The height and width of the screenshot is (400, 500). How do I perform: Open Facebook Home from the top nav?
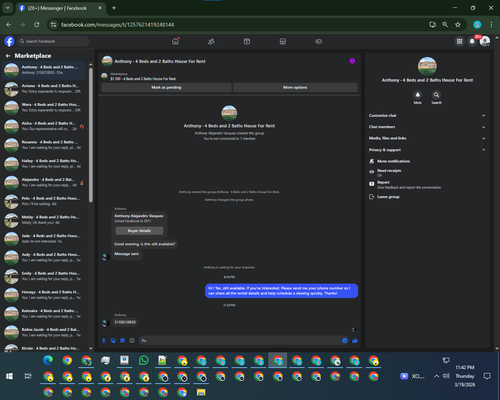coord(175,41)
